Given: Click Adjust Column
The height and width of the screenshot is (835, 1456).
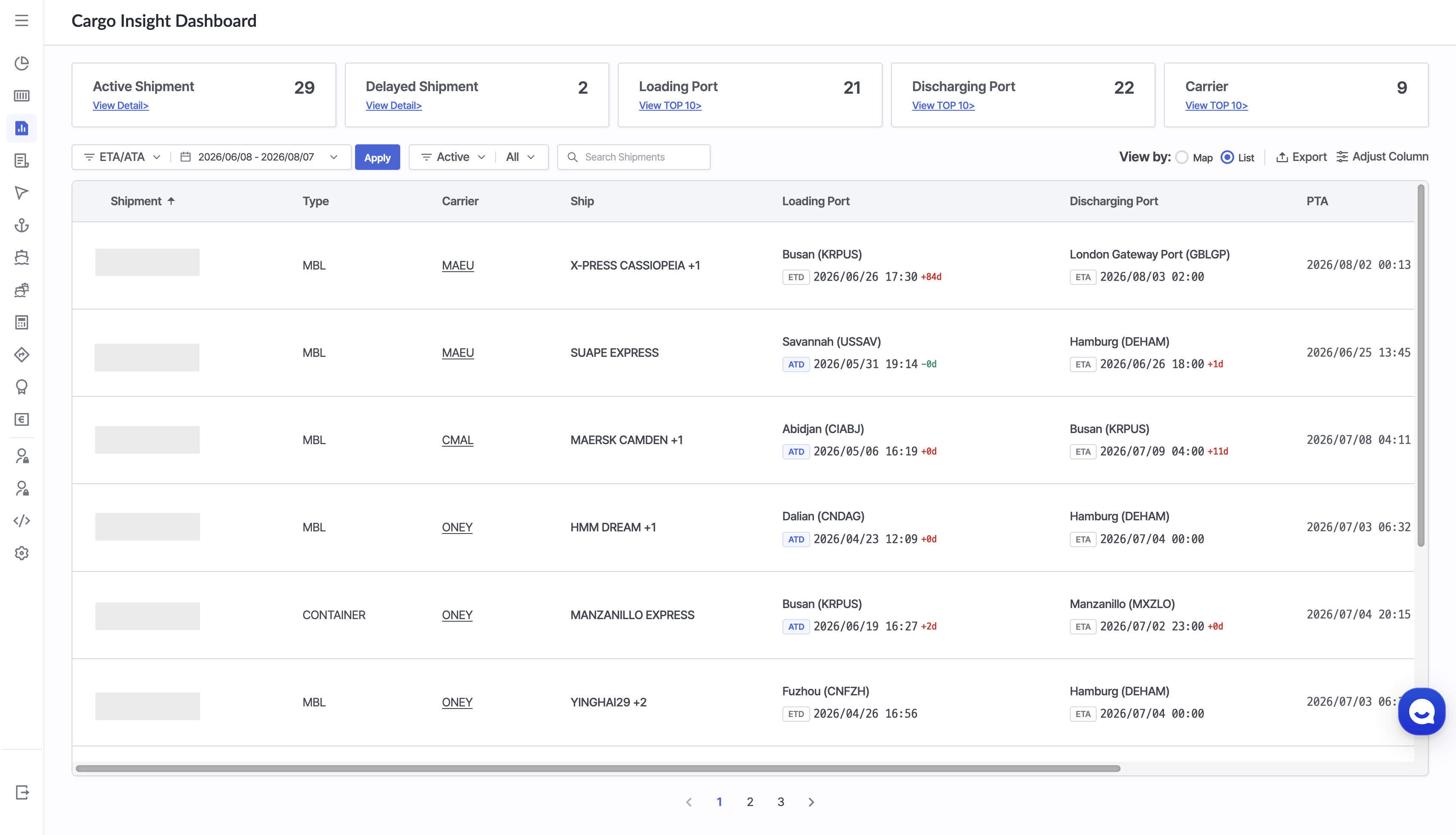Looking at the screenshot, I should coord(1382,157).
